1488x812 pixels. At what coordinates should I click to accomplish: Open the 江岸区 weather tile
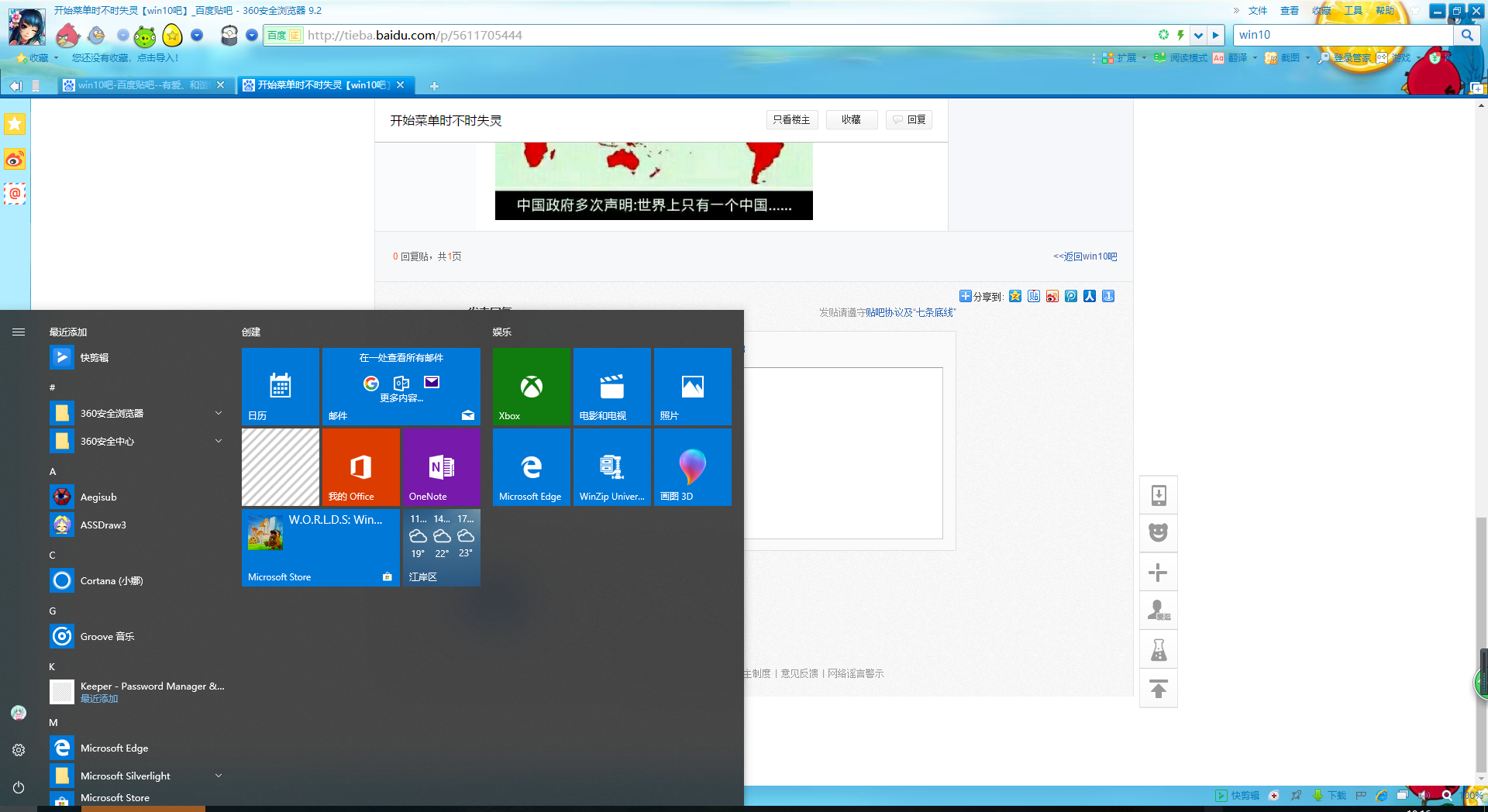[x=442, y=548]
